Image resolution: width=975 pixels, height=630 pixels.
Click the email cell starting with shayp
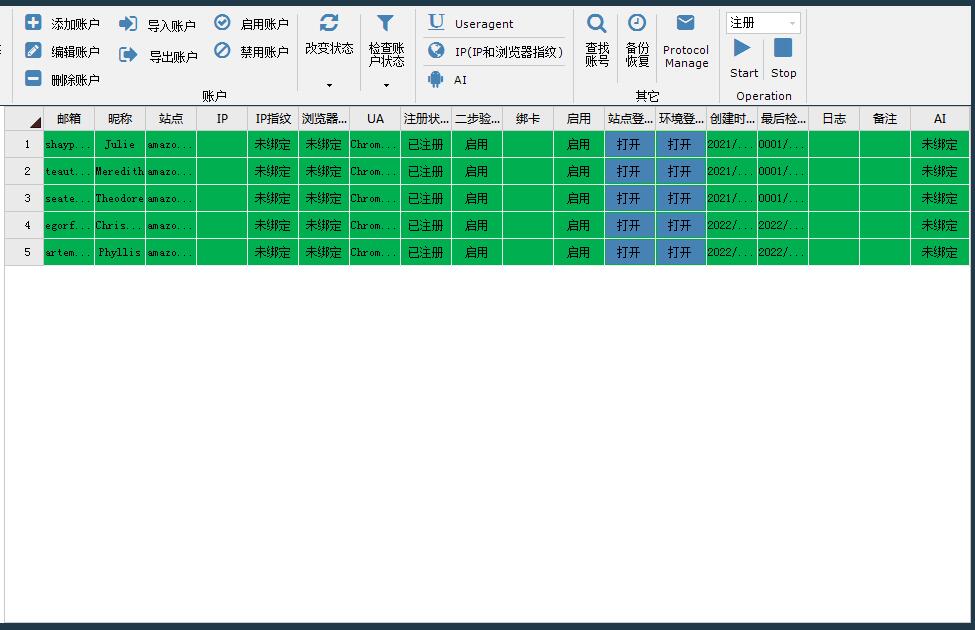tap(68, 144)
